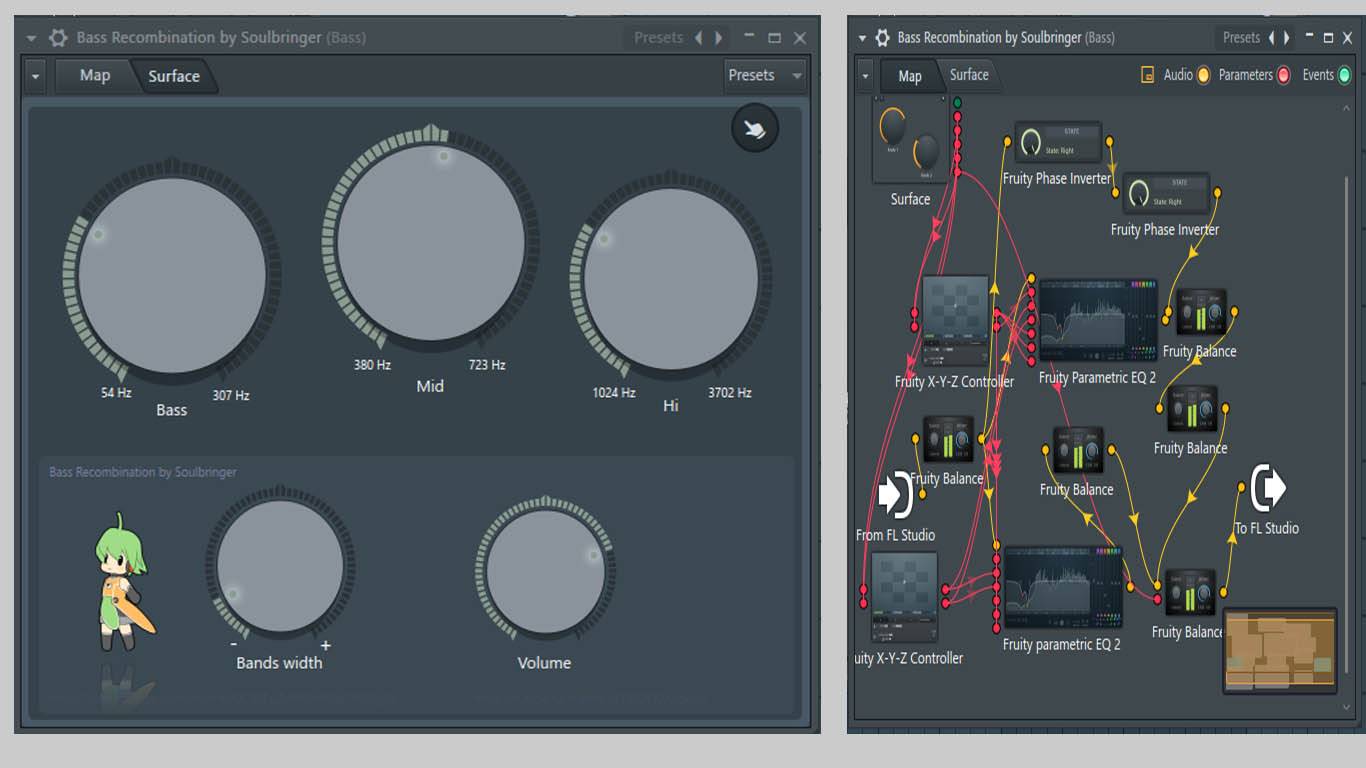Click the Volume knob
The image size is (1366, 768).
click(x=545, y=572)
